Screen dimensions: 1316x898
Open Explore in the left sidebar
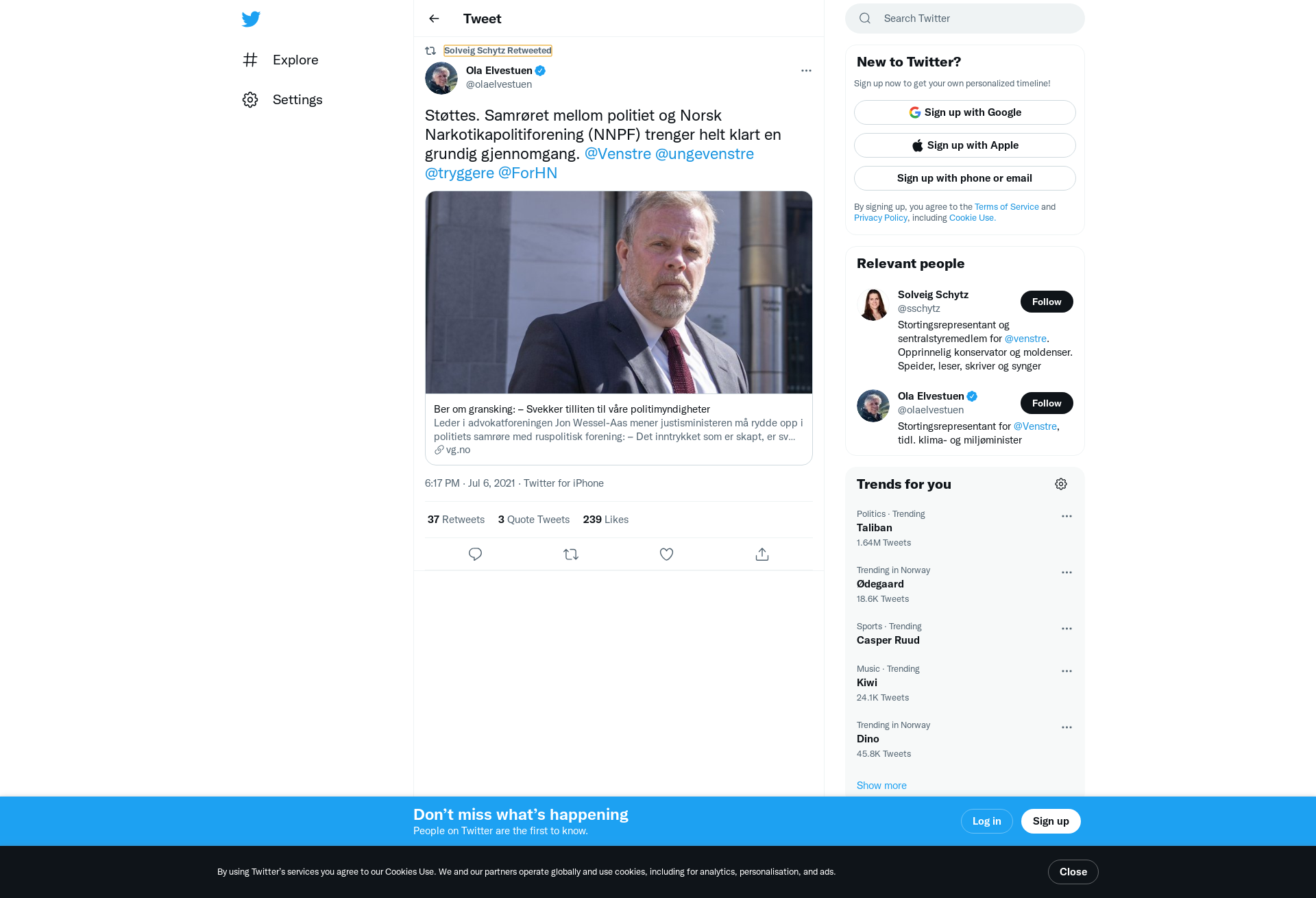pos(280,60)
